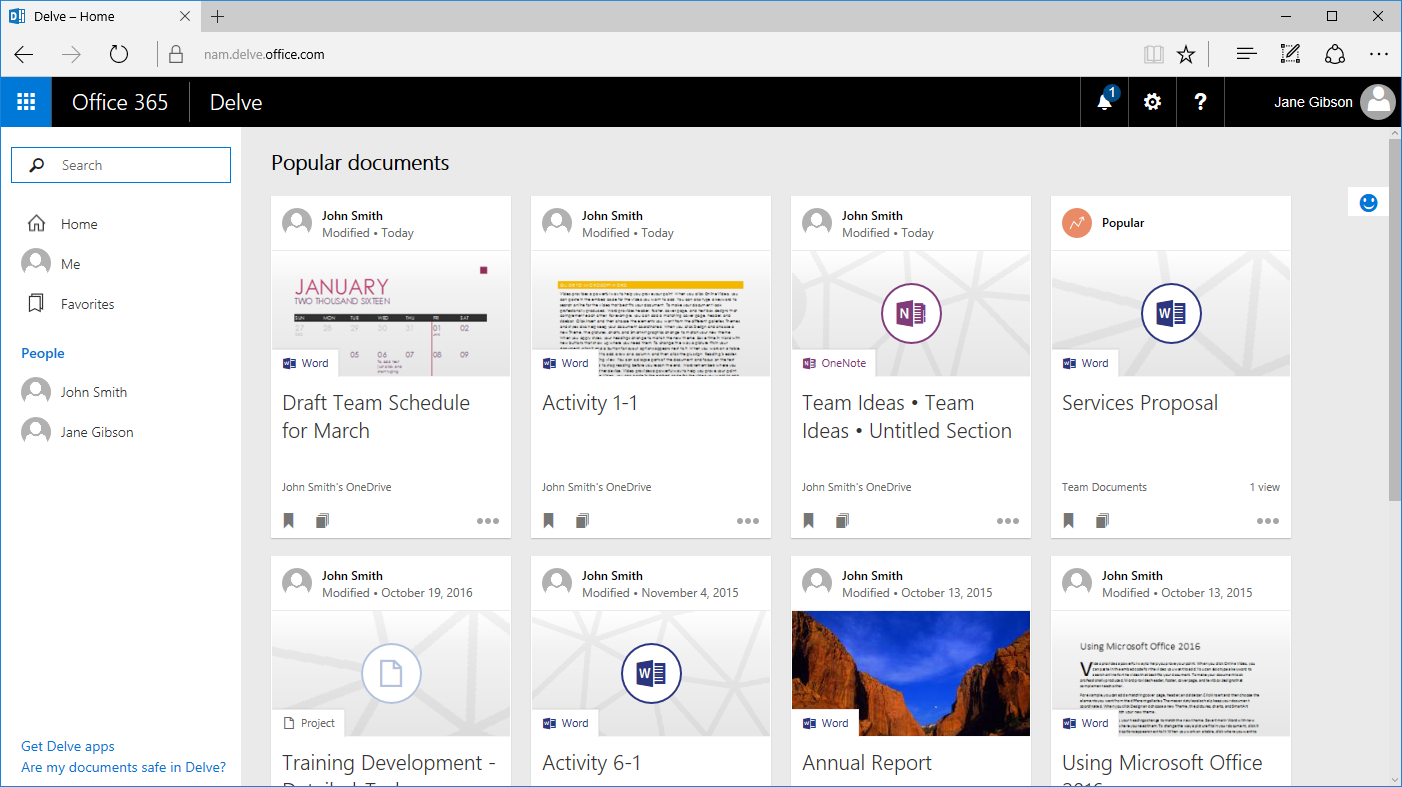Select John Smith under People
This screenshot has height=787, width=1402.
click(x=75, y=392)
